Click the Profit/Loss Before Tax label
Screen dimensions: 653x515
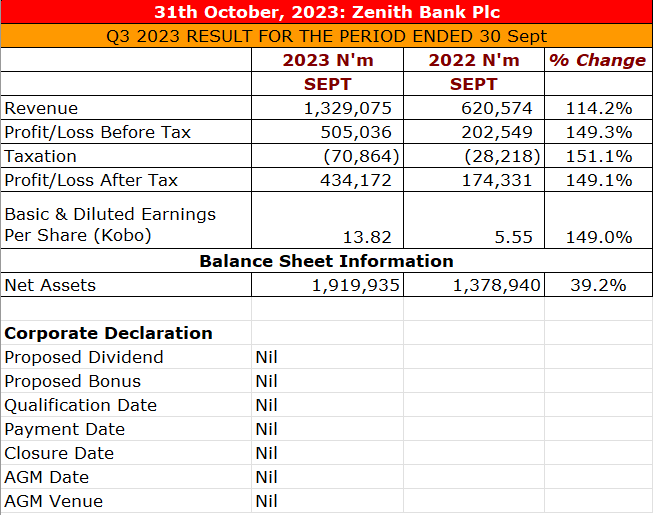pyautogui.click(x=97, y=132)
